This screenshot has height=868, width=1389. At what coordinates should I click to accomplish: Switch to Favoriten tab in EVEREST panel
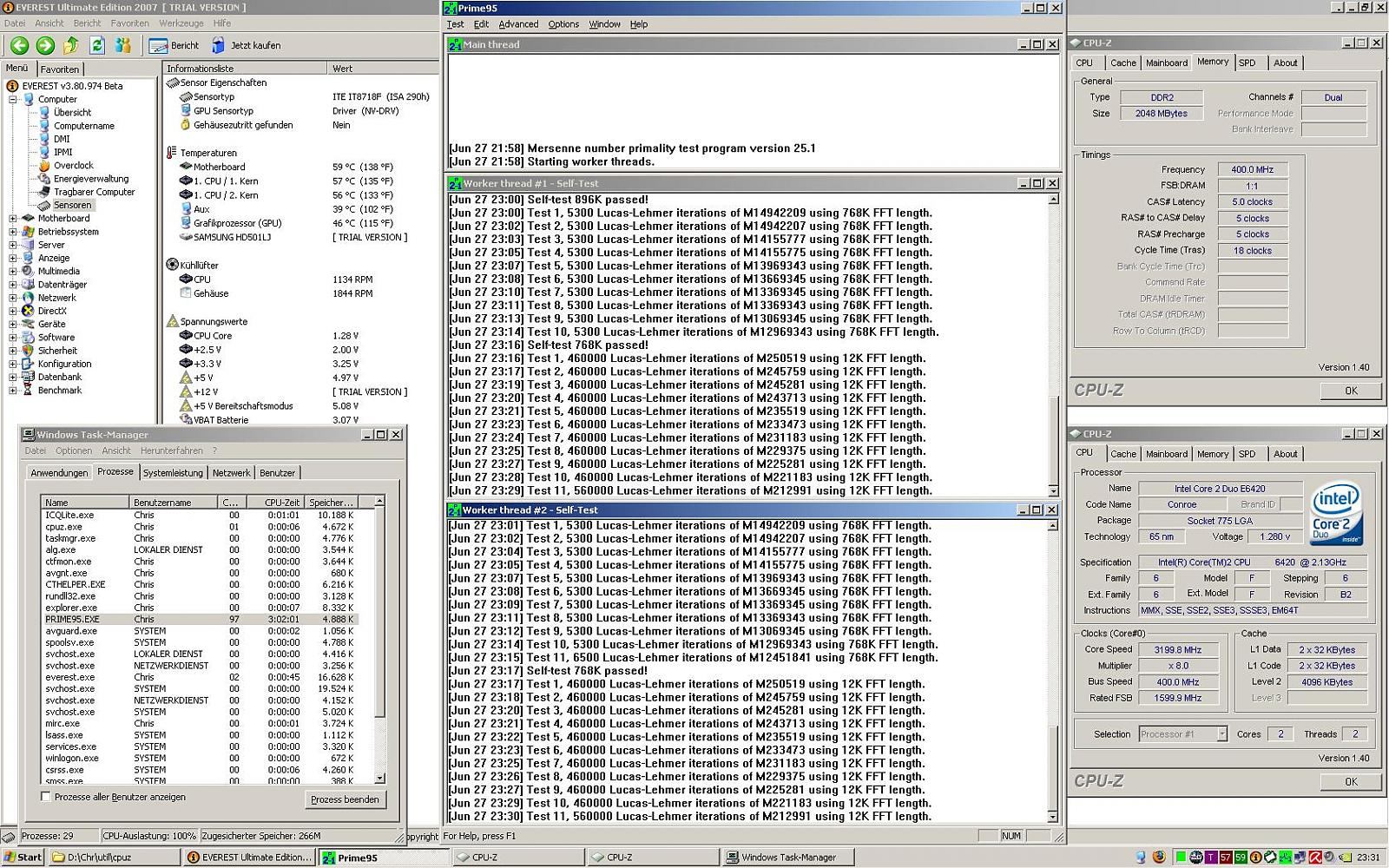coord(60,69)
